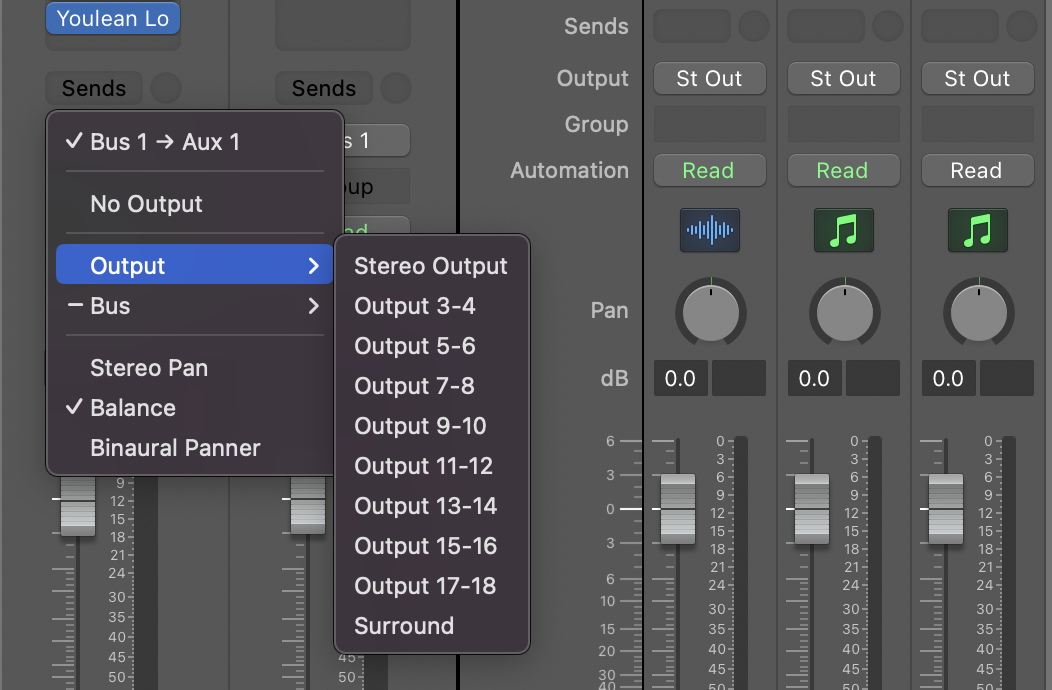The image size is (1052, 690).
Task: Click the volume fader on rightmost strip
Action: coord(946,509)
